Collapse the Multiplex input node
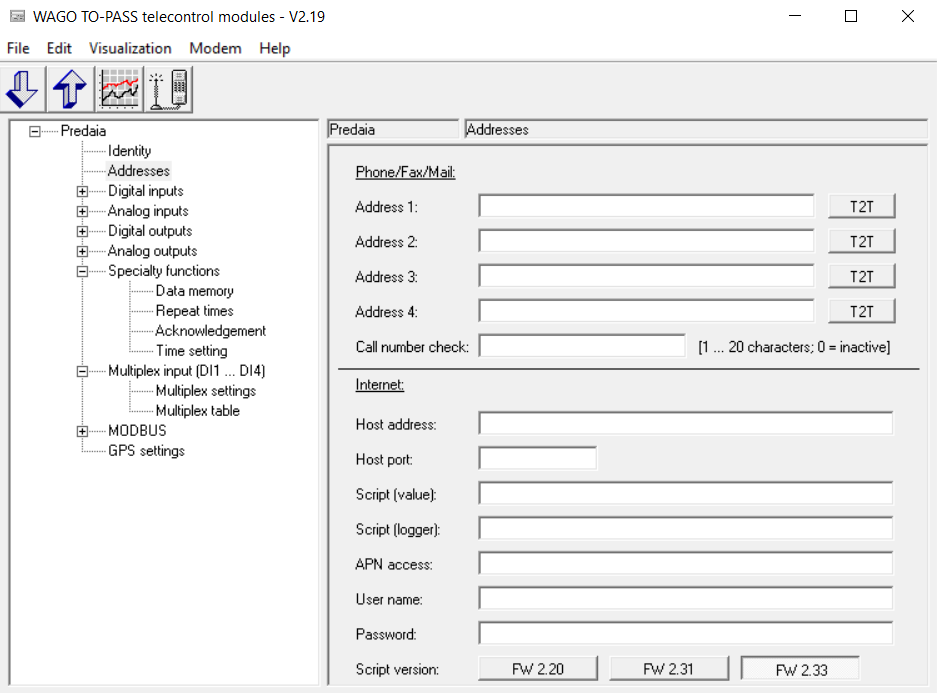This screenshot has width=937, height=693. [82, 371]
